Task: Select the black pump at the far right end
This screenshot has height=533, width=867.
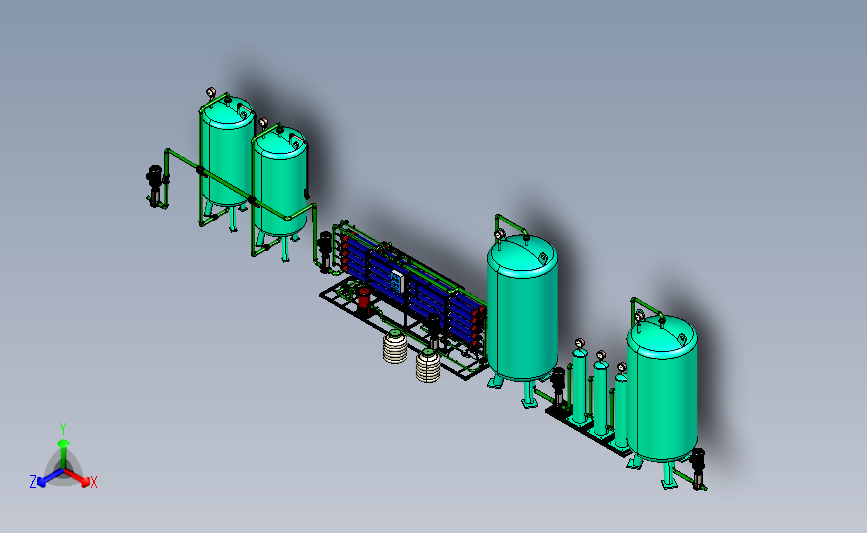Action: click(x=698, y=468)
